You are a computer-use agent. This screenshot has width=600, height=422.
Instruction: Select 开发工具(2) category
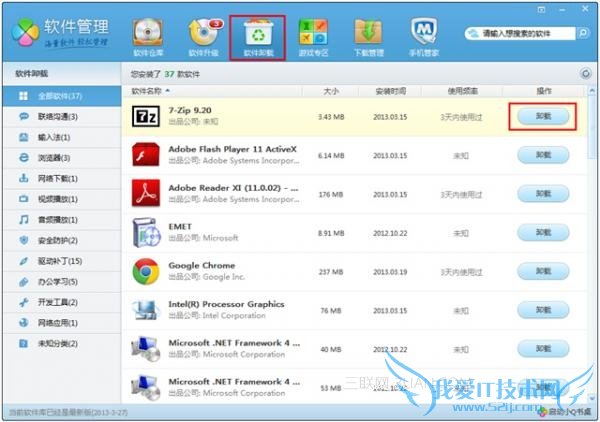click(x=62, y=303)
